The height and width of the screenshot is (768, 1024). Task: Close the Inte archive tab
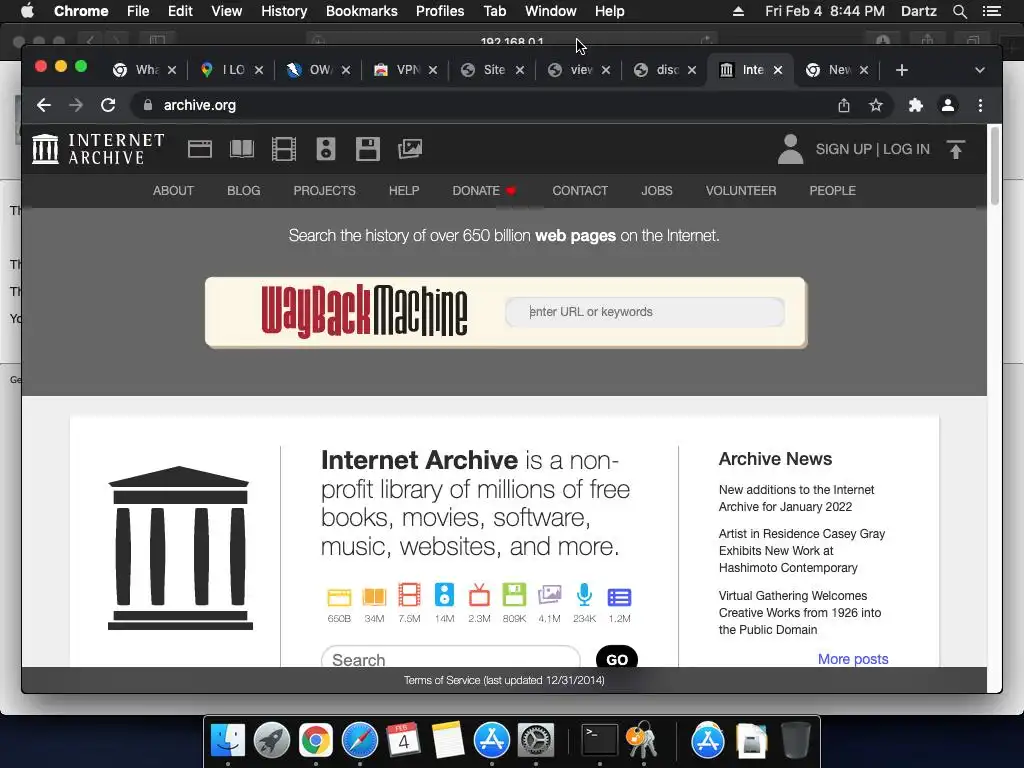778,70
